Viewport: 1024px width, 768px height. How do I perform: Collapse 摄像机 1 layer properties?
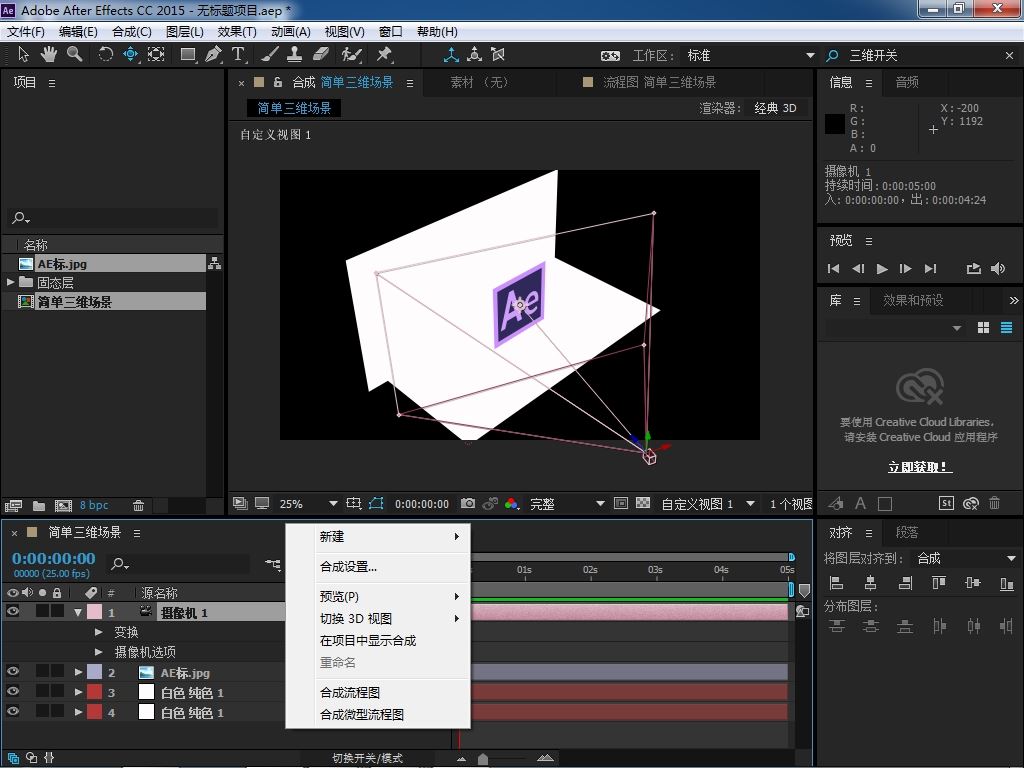point(78,613)
